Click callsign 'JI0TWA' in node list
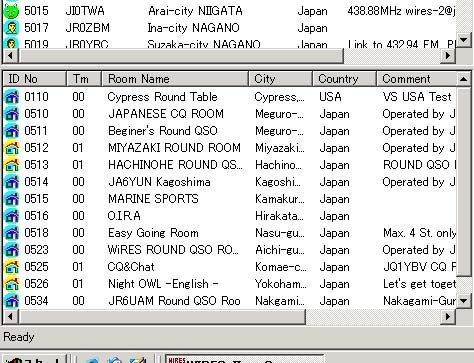The width and height of the screenshot is (474, 363). point(85,11)
